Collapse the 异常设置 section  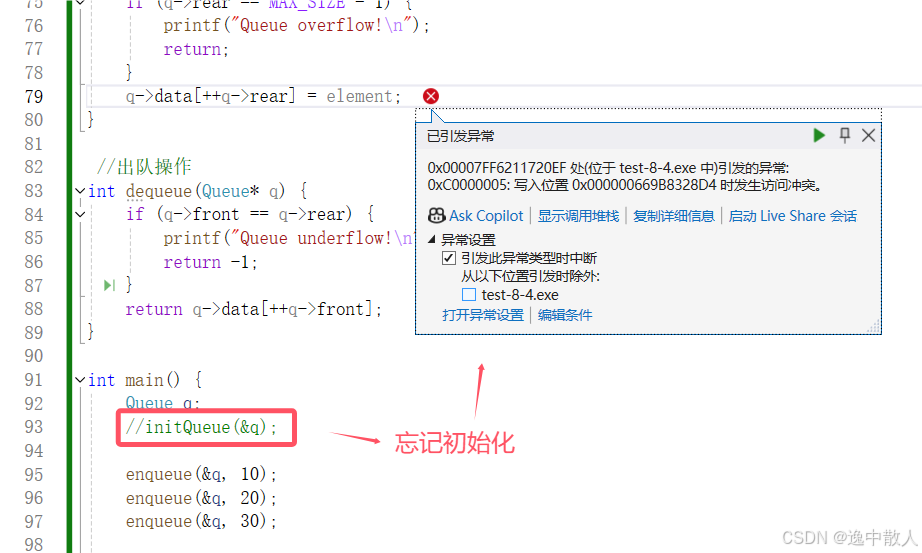pyautogui.click(x=432, y=239)
